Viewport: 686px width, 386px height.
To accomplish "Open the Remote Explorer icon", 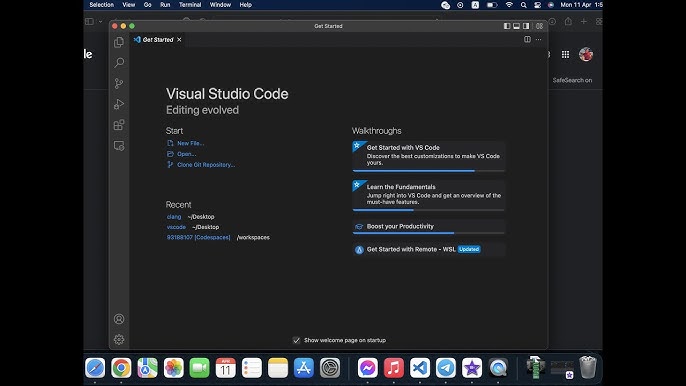I will tap(119, 146).
